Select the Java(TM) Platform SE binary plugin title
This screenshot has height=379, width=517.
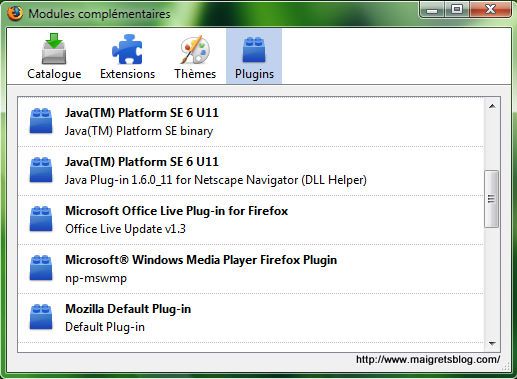pos(142,113)
